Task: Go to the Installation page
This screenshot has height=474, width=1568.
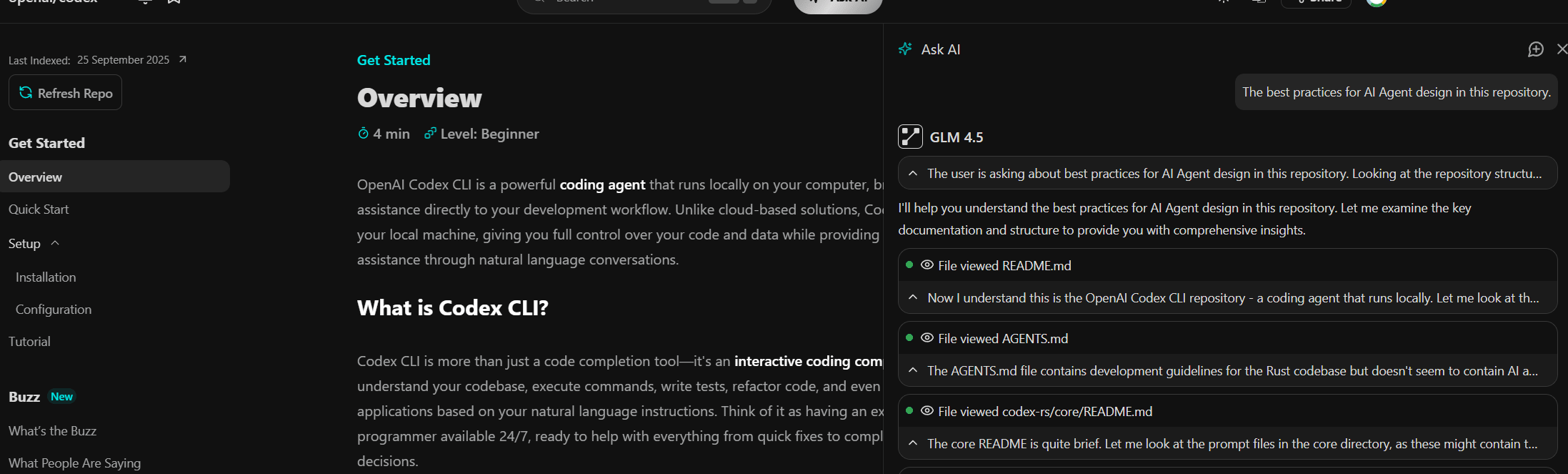Action: [46, 277]
